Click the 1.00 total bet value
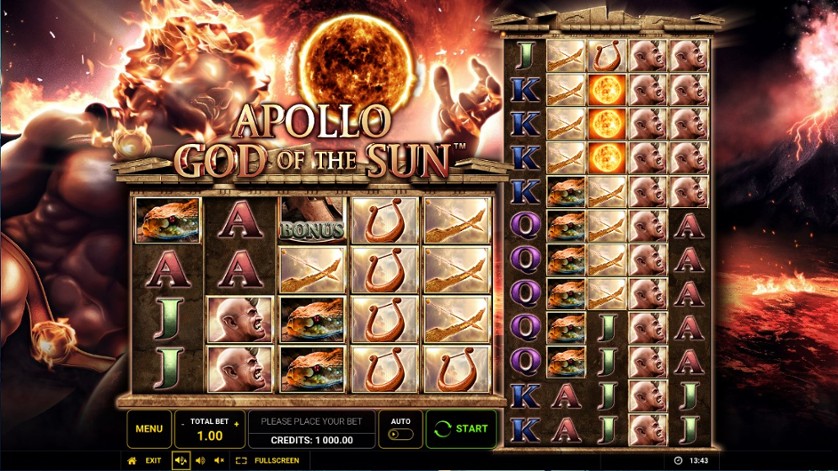Screen dimensions: 838x471 (210, 436)
